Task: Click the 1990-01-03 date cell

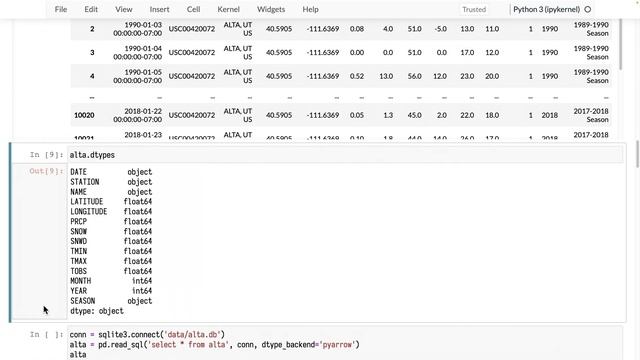Action: tap(138, 29)
